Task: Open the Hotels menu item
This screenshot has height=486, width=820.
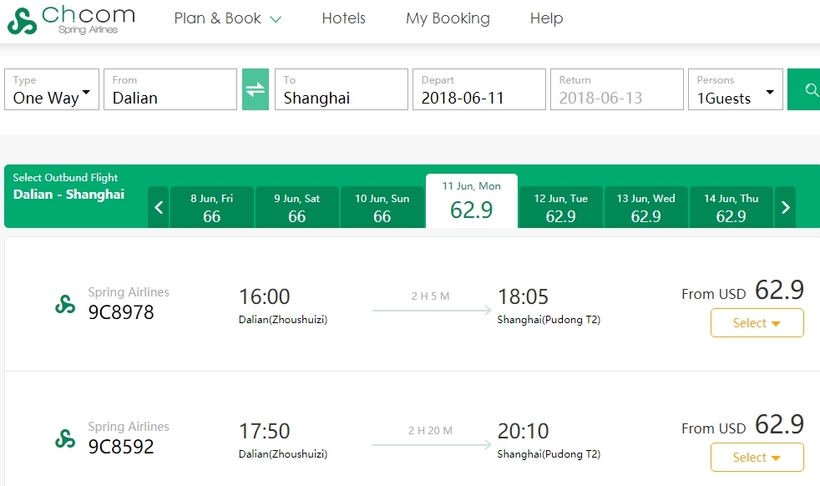Action: tap(344, 18)
